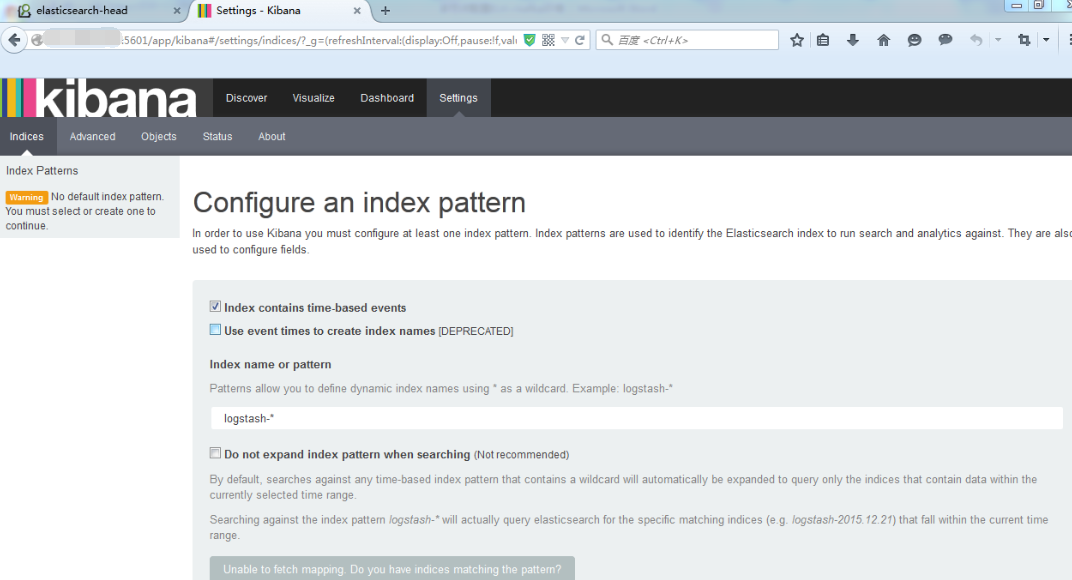Open the bookmarks list icon
Screen dimensions: 1072x580
pyautogui.click(x=823, y=40)
